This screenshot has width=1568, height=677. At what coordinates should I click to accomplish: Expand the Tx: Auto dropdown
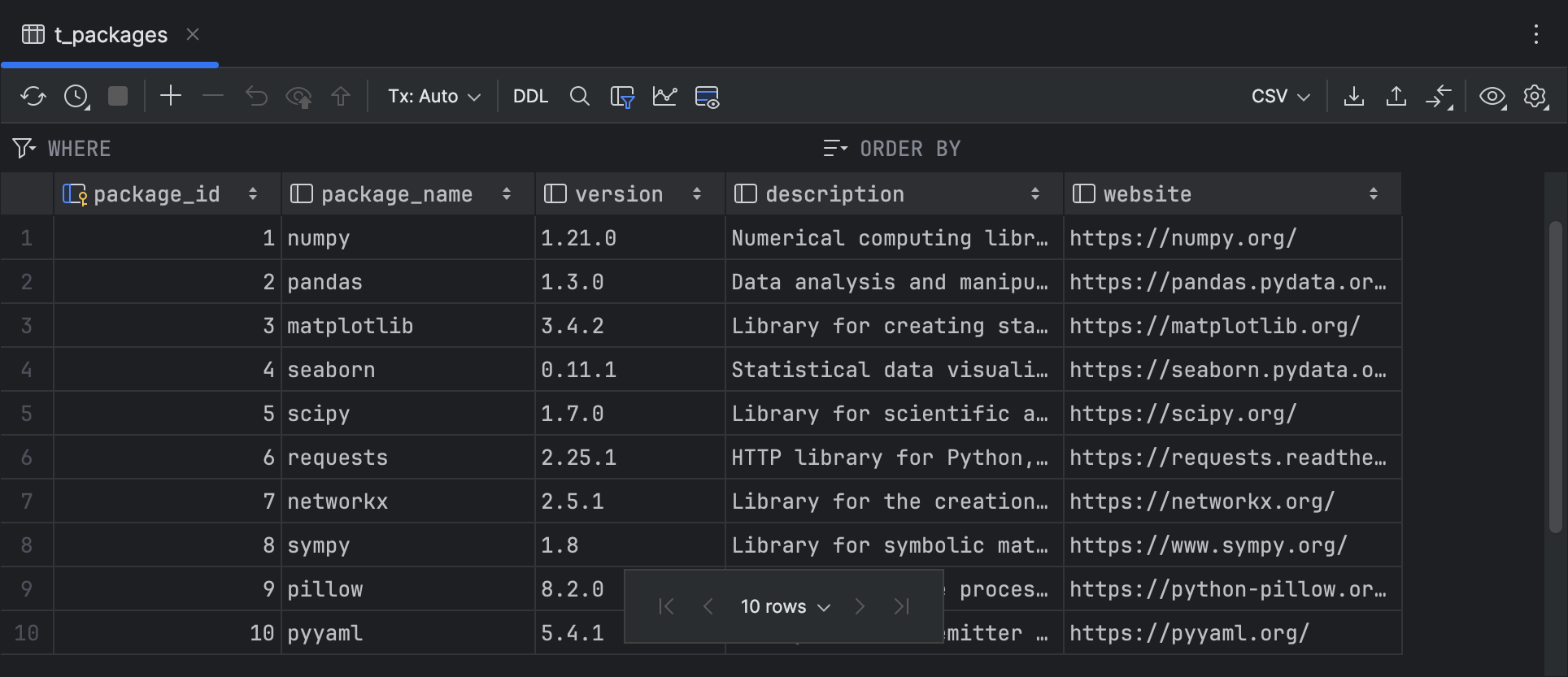(433, 97)
